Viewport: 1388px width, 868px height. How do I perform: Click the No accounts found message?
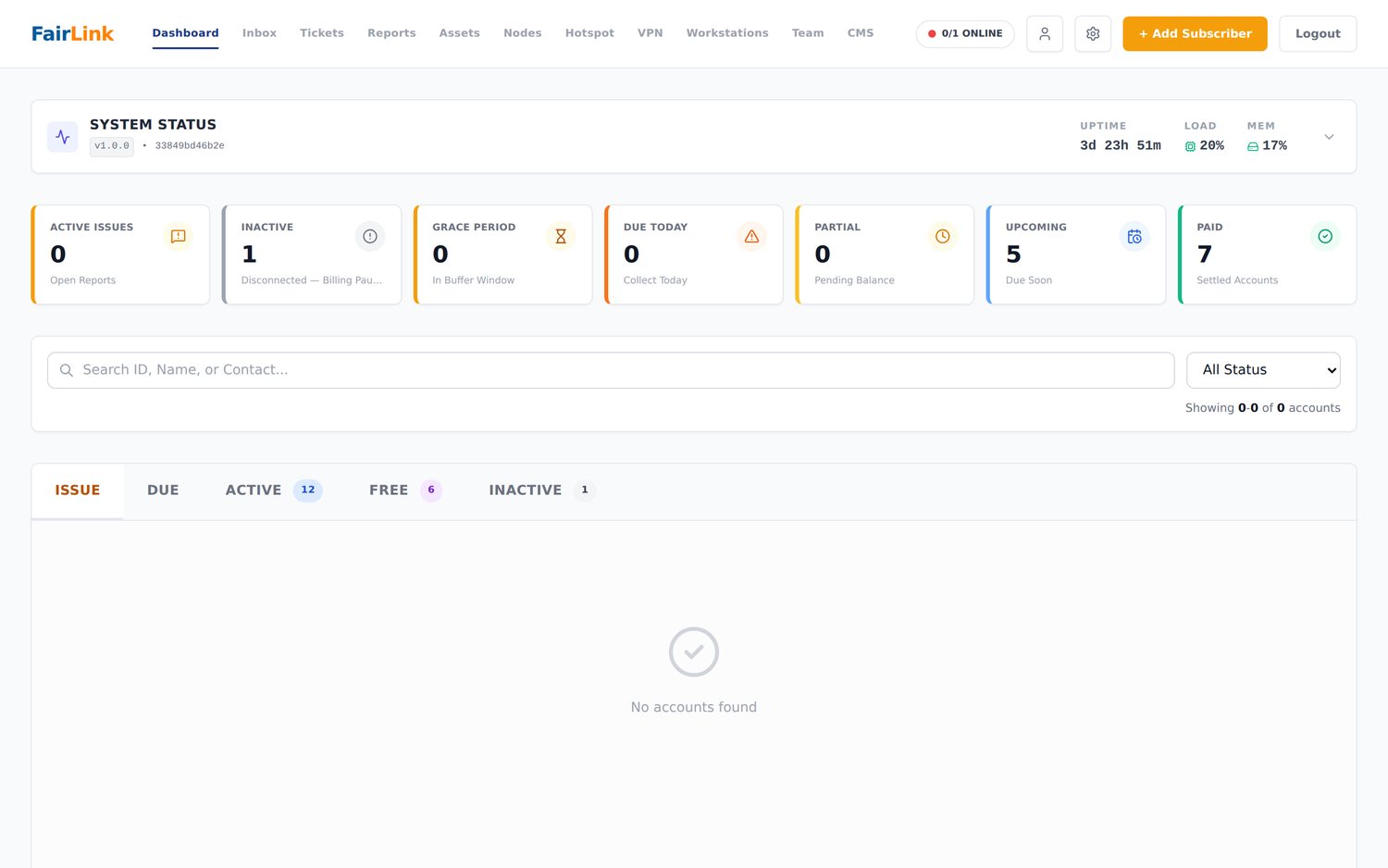(694, 707)
